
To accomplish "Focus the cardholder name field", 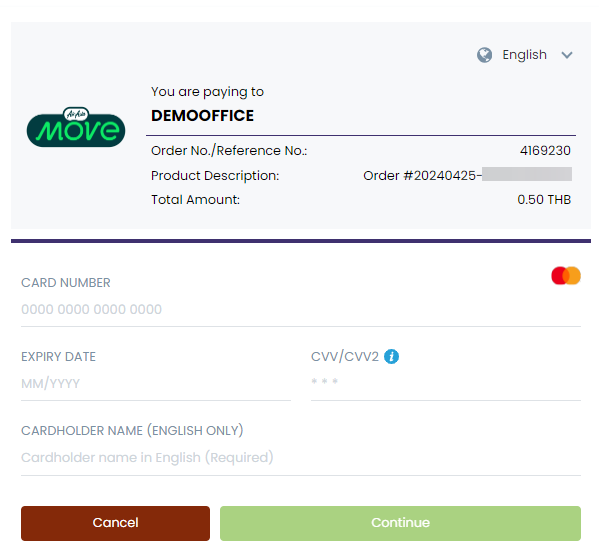I will pos(301,458).
